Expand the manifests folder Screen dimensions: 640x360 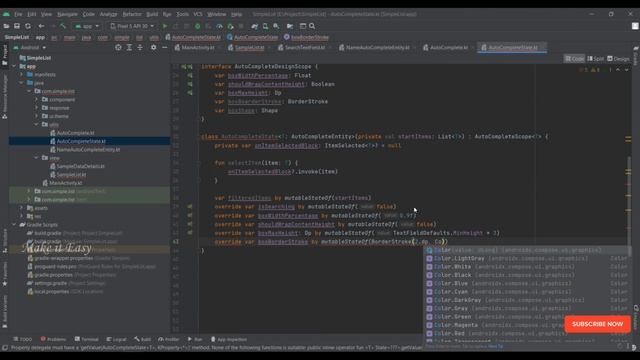(22, 75)
